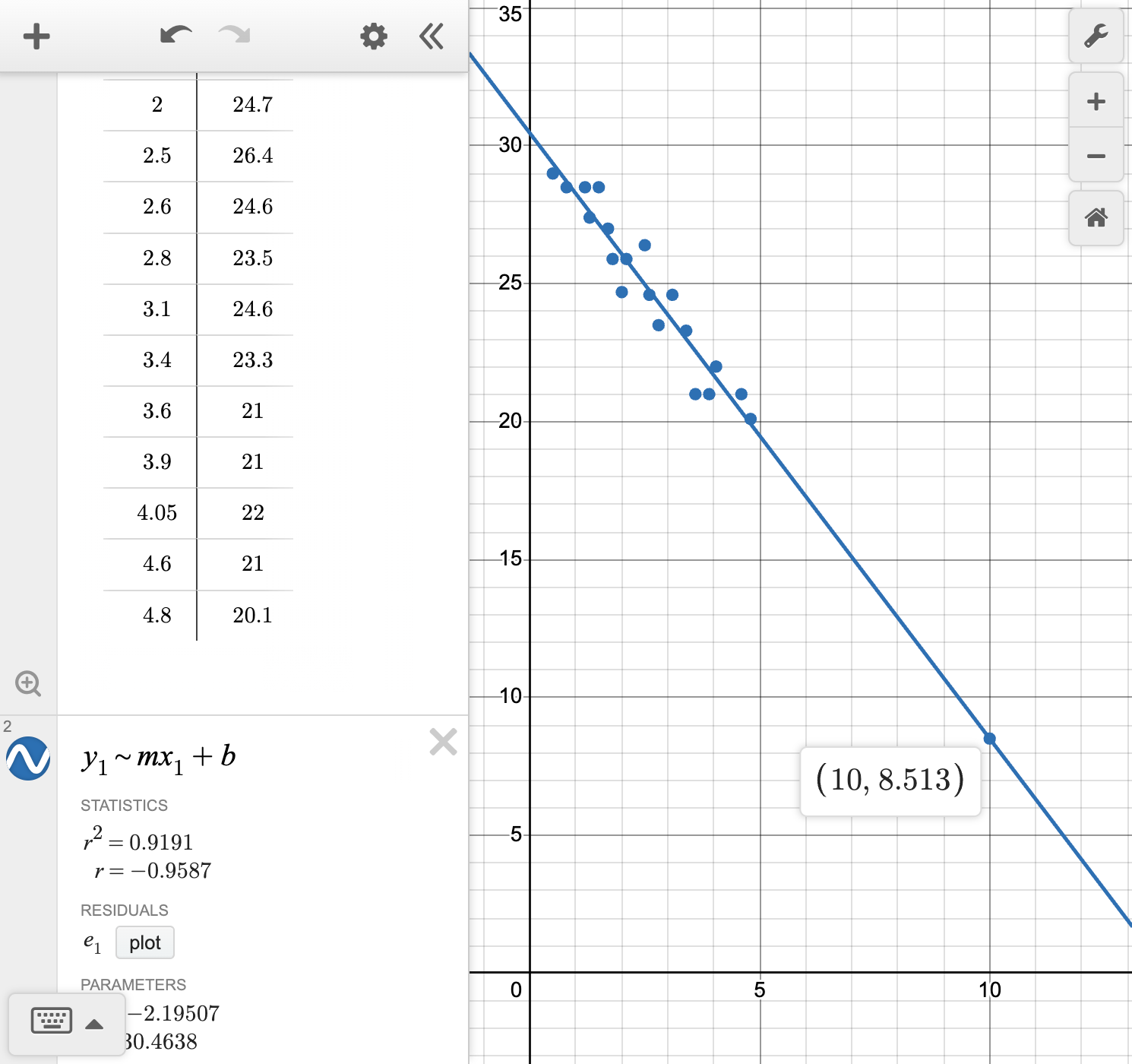The width and height of the screenshot is (1132, 1064).
Task: Click the zoom-to-fit icon beside the table
Action: pos(29,683)
